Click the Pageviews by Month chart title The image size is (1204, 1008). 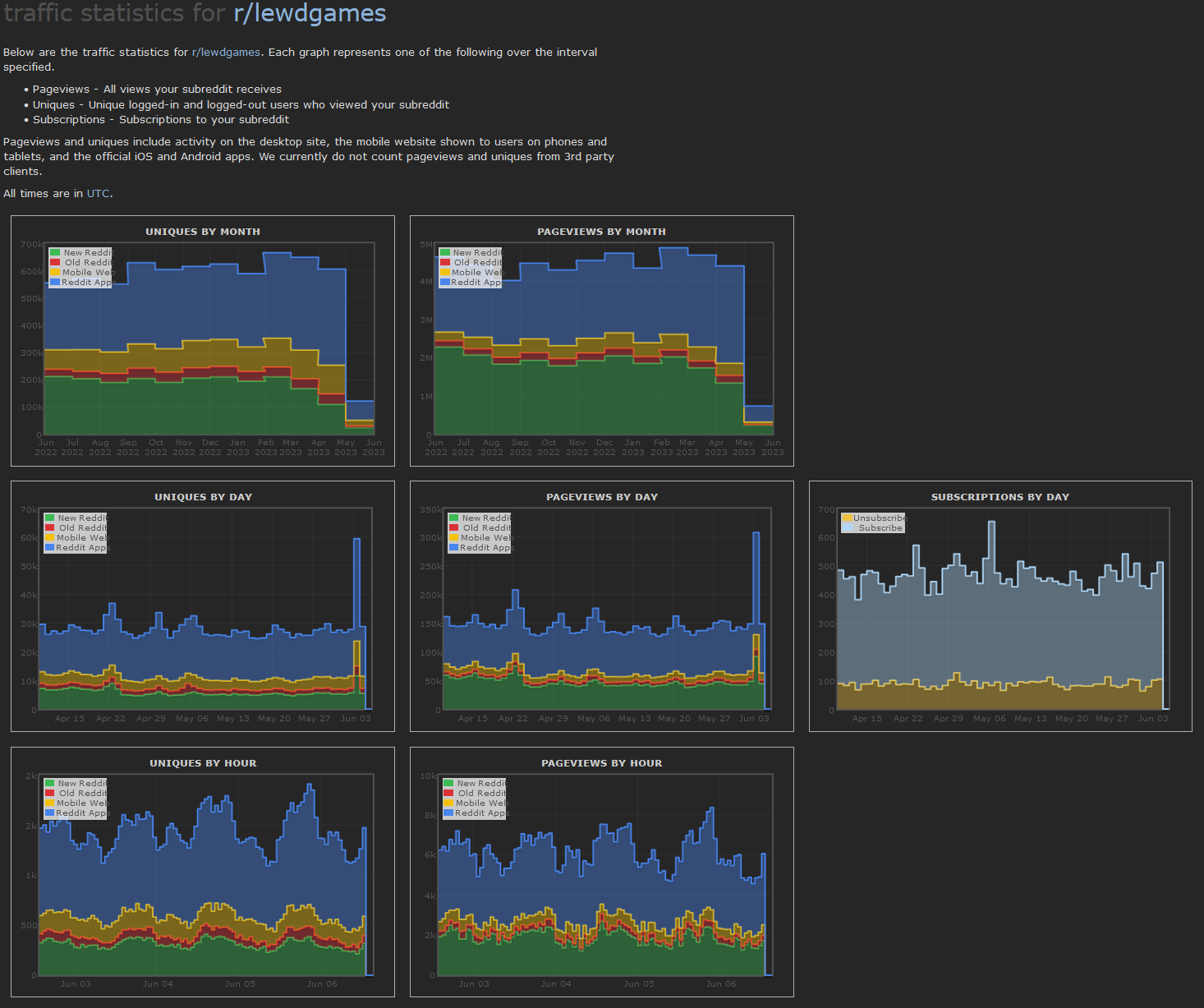pos(601,232)
